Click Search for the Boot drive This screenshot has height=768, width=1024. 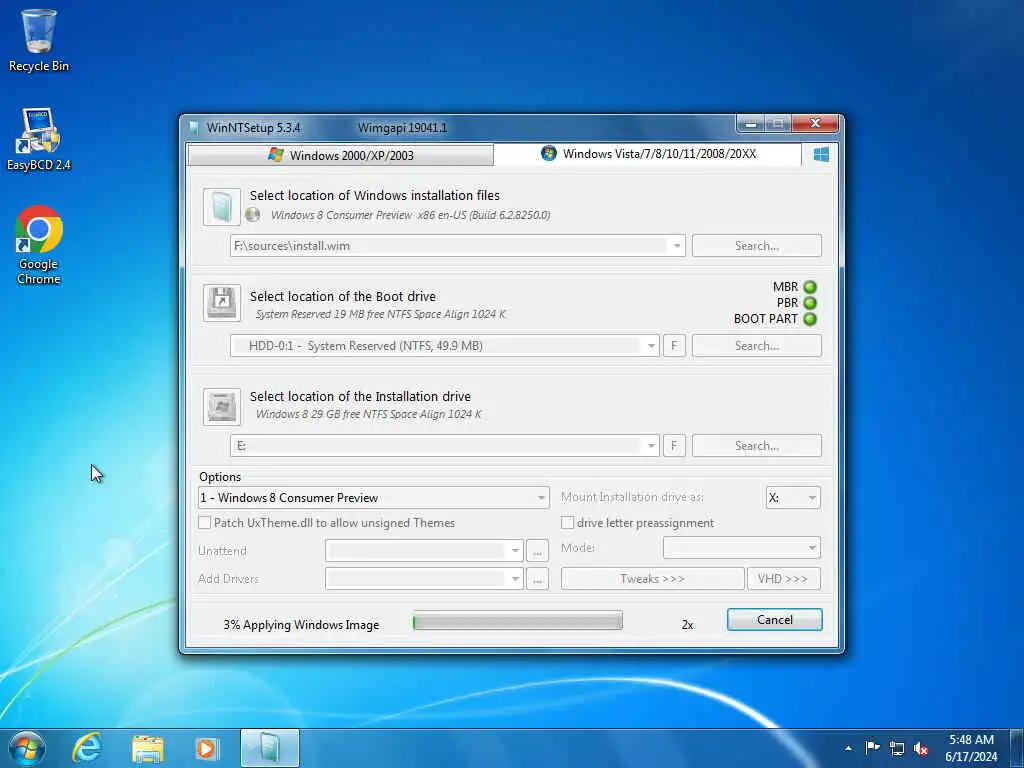[757, 346]
